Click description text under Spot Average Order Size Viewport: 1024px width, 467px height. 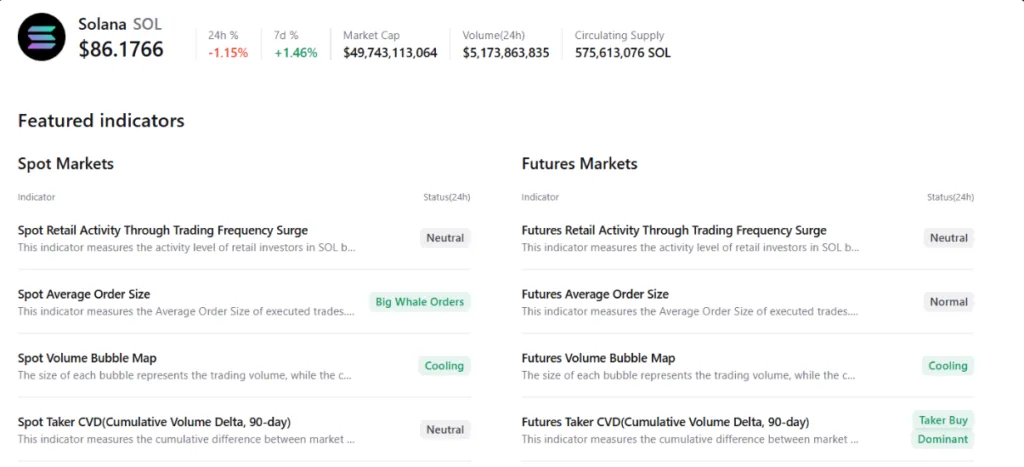tap(186, 312)
